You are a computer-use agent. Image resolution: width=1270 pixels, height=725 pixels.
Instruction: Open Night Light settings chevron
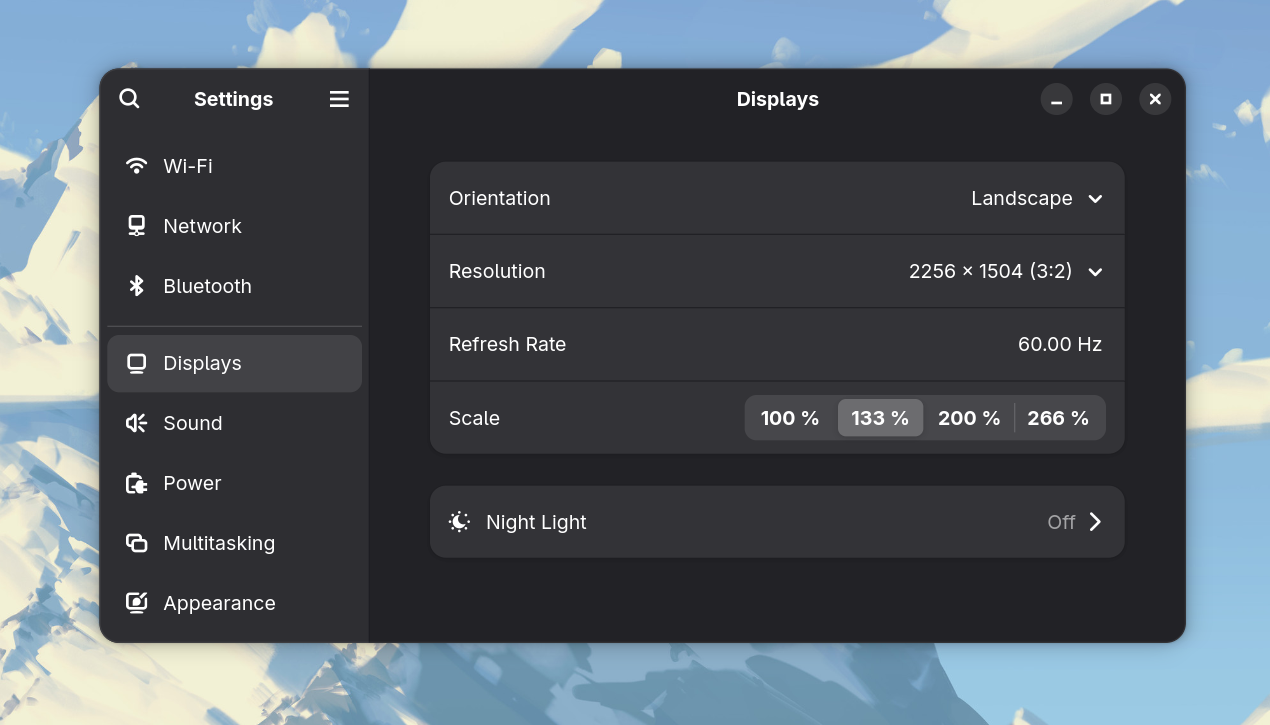1095,522
